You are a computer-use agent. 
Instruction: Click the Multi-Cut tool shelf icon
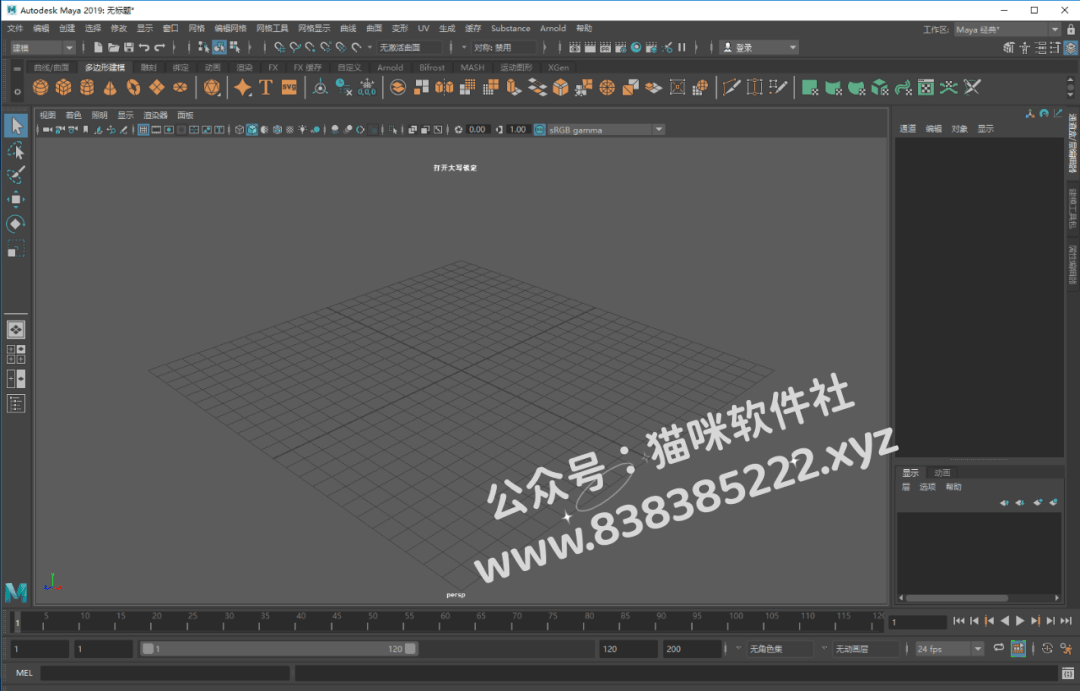[731, 87]
